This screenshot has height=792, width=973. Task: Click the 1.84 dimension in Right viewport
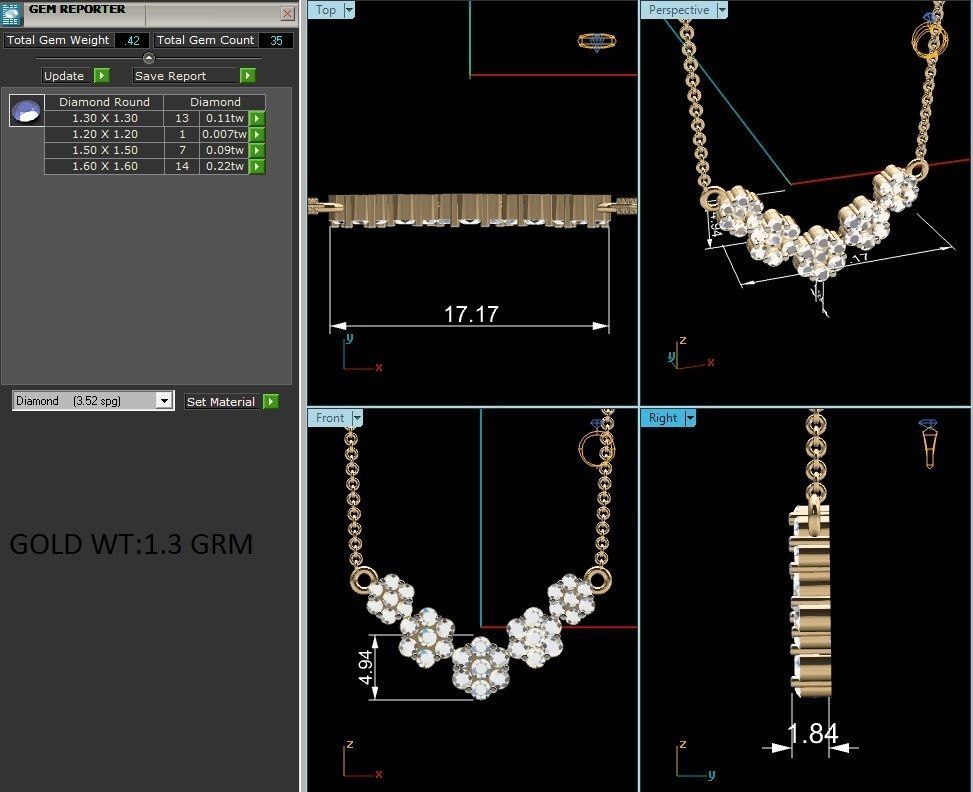(813, 734)
